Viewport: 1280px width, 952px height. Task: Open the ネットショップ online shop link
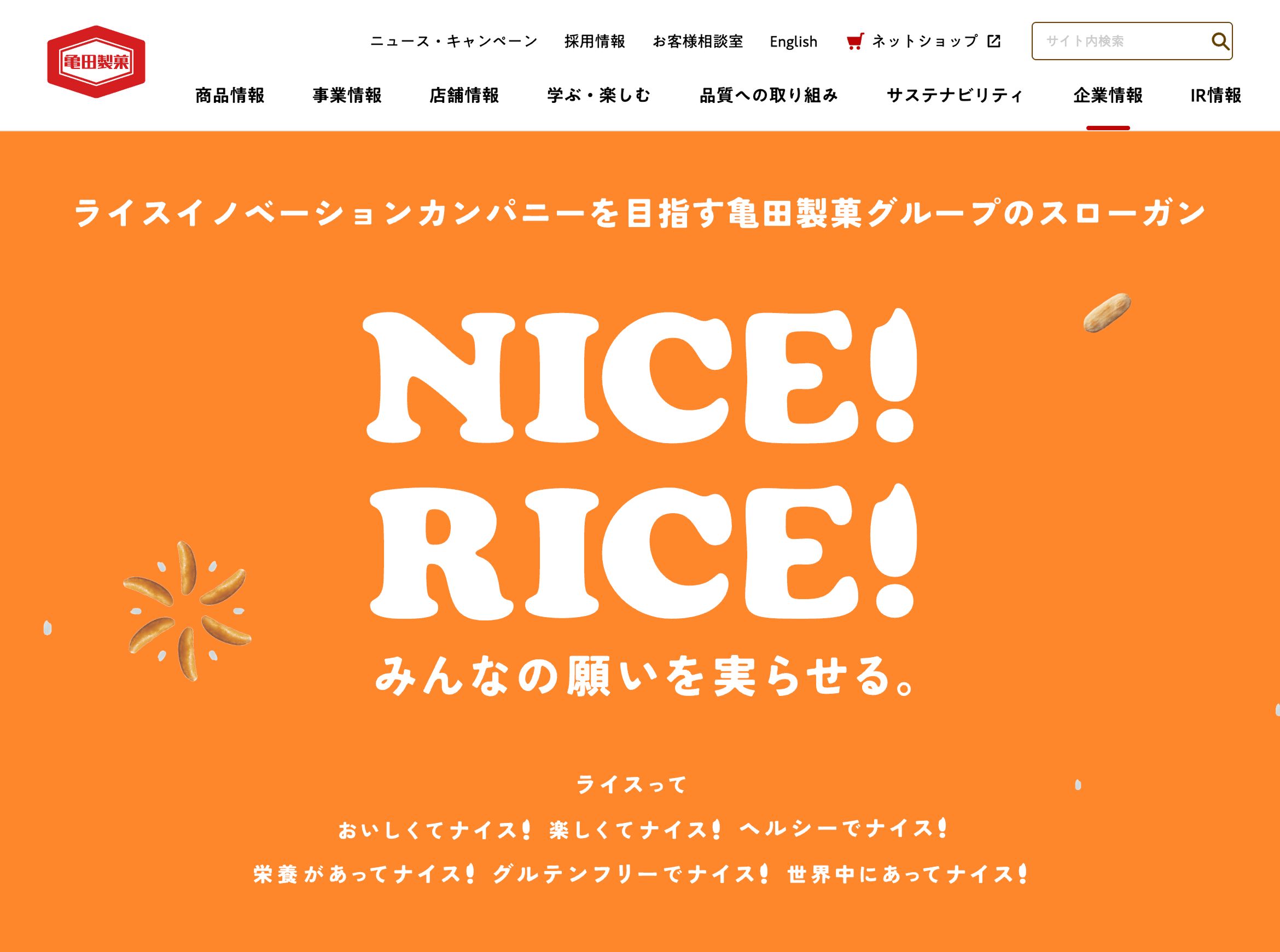pos(924,42)
